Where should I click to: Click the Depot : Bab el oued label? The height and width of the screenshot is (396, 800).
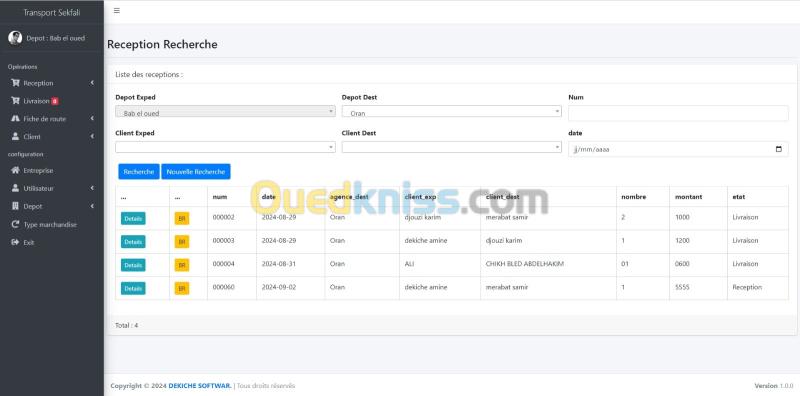tap(56, 38)
